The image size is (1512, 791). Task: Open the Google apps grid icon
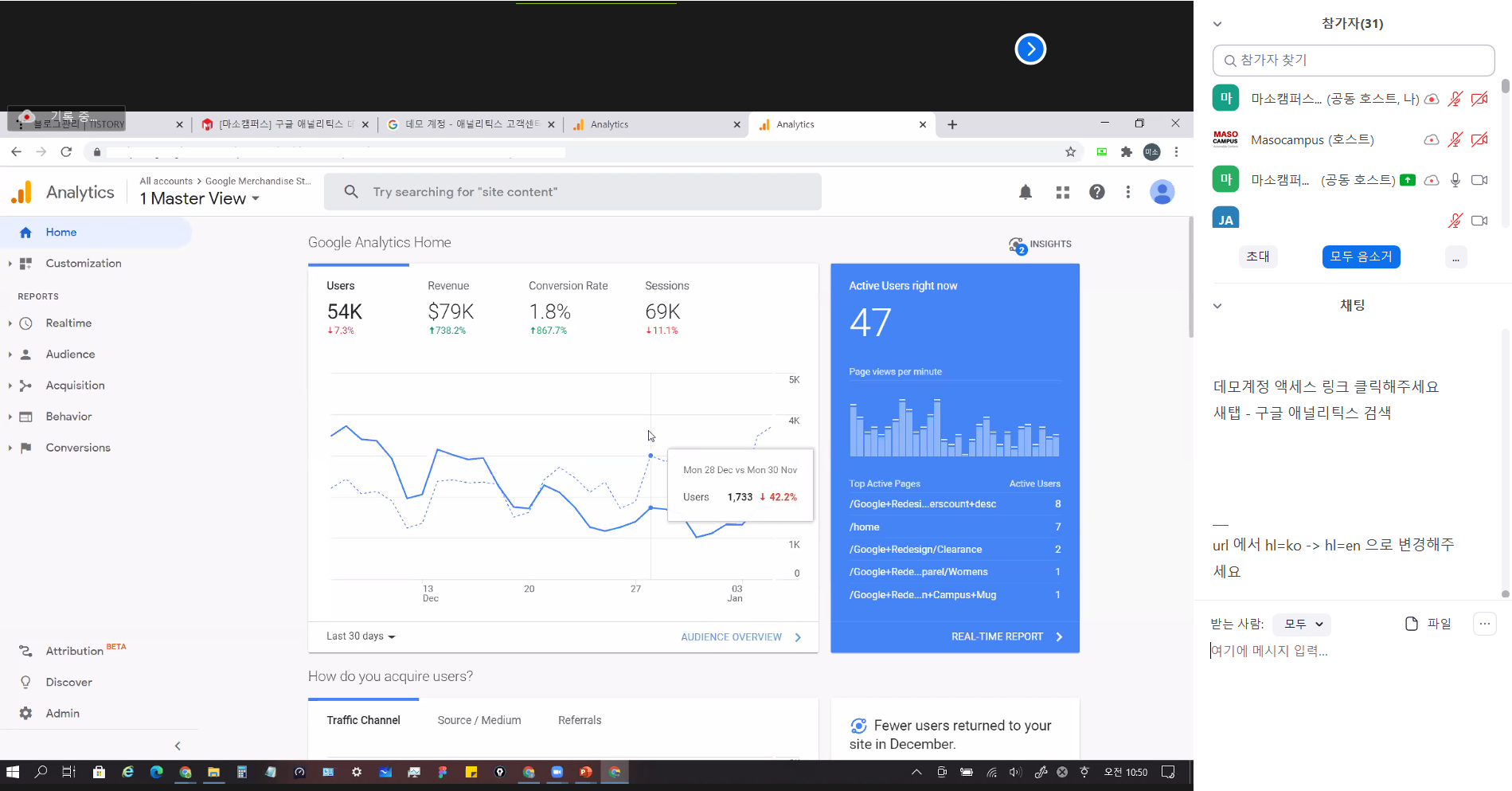coord(1062,192)
